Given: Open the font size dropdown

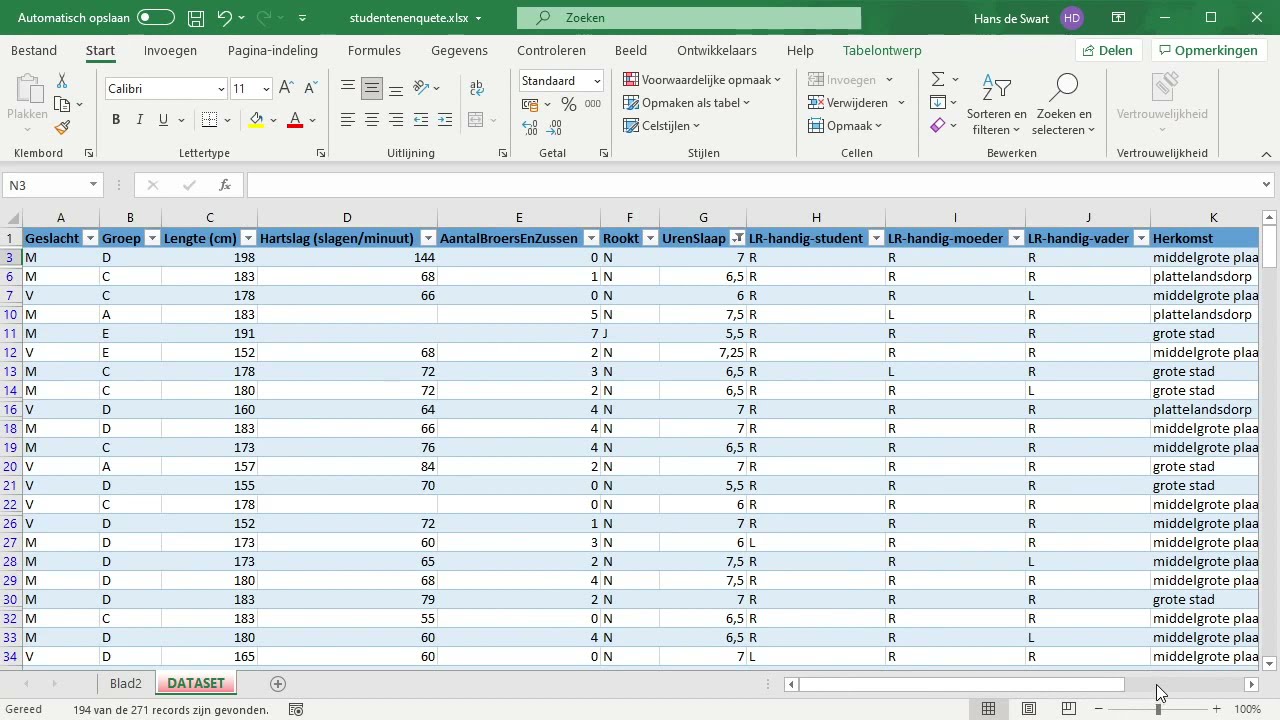Looking at the screenshot, I should pos(265,89).
